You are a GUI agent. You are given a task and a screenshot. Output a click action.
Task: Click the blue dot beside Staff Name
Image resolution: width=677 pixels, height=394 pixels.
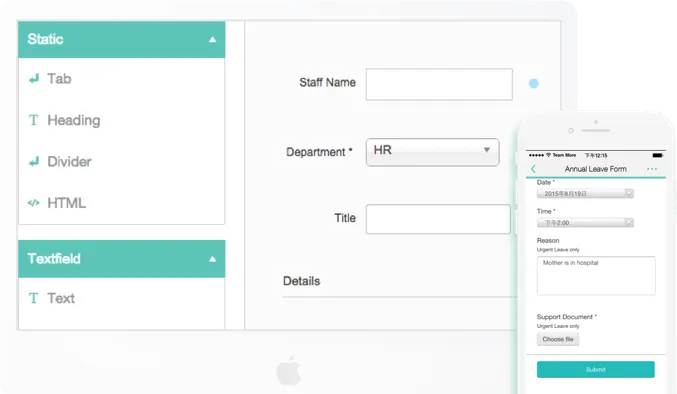pos(534,83)
